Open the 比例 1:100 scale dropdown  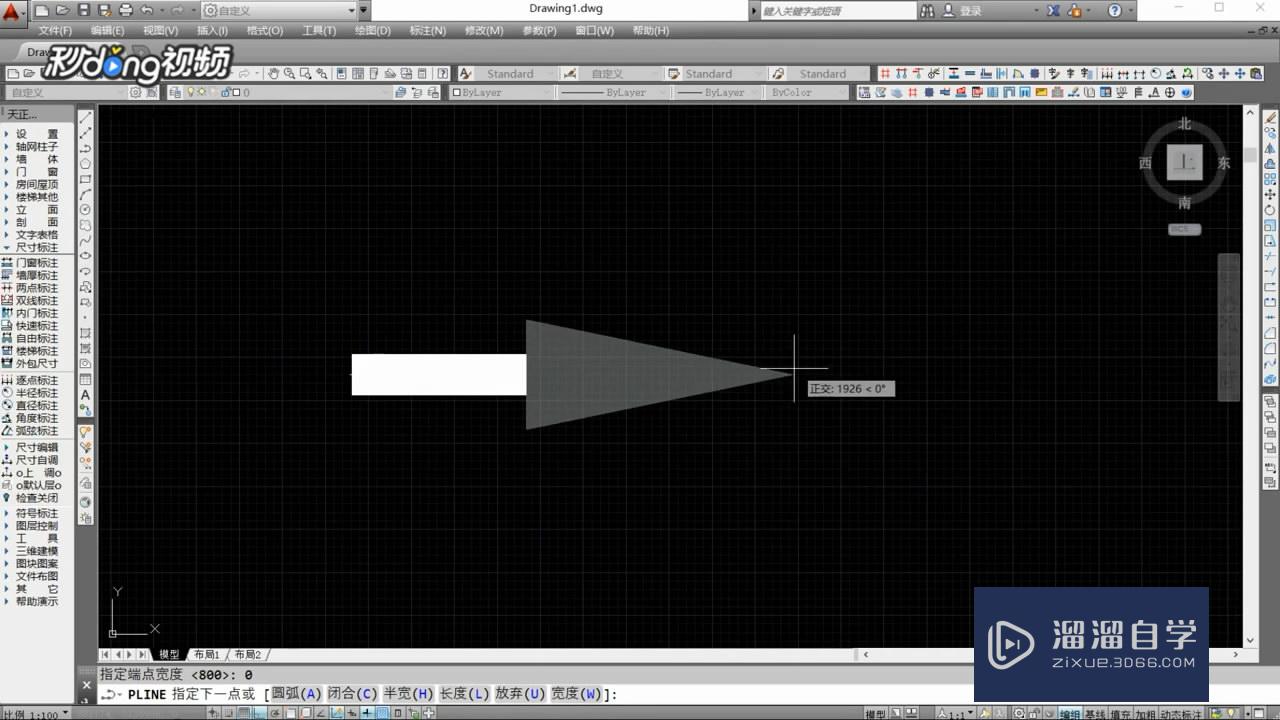click(x=36, y=714)
